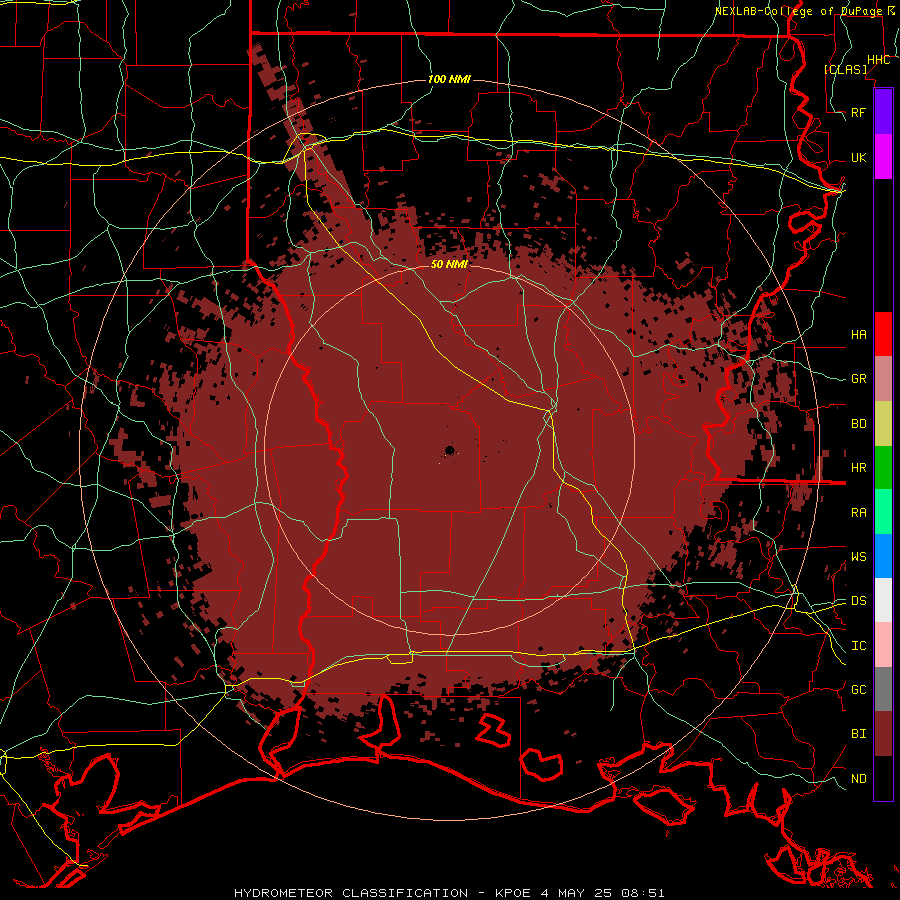This screenshot has height=900, width=900.
Task: Click the ND legend label
Action: click(859, 779)
